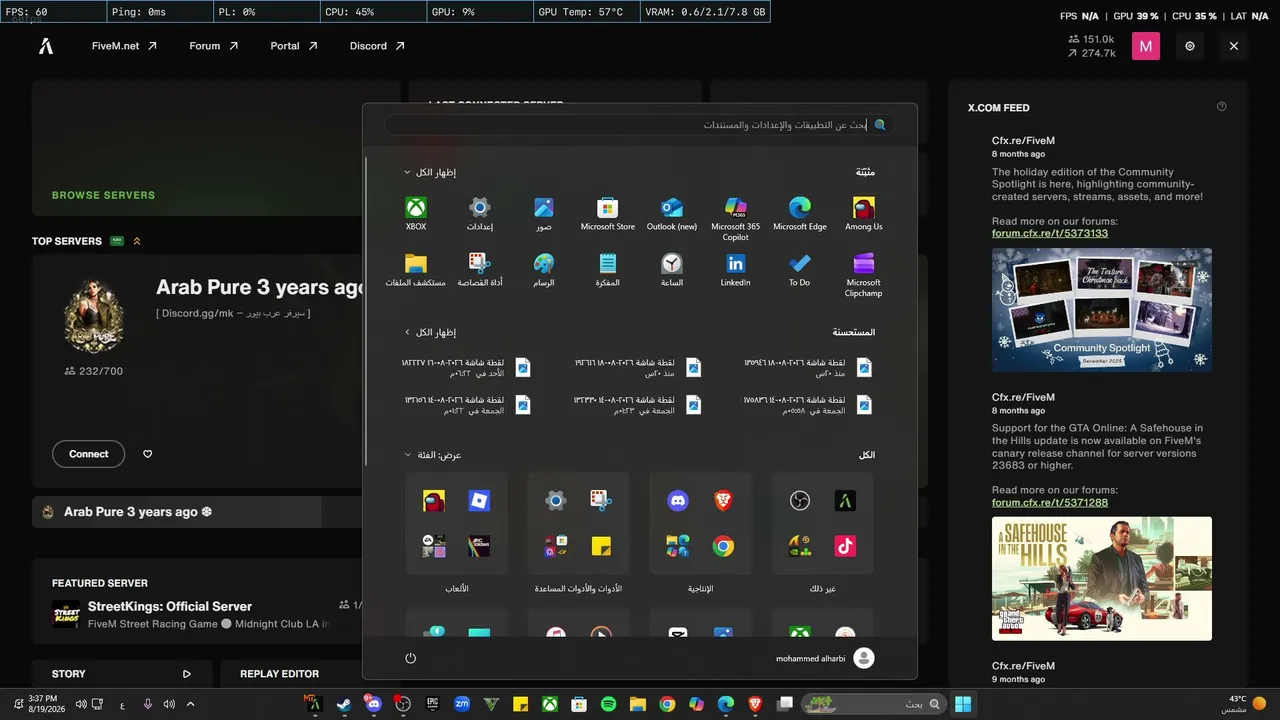This screenshot has height=720, width=1280.
Task: Expand the hidden system tray icons chevron
Action: pyautogui.click(x=191, y=705)
